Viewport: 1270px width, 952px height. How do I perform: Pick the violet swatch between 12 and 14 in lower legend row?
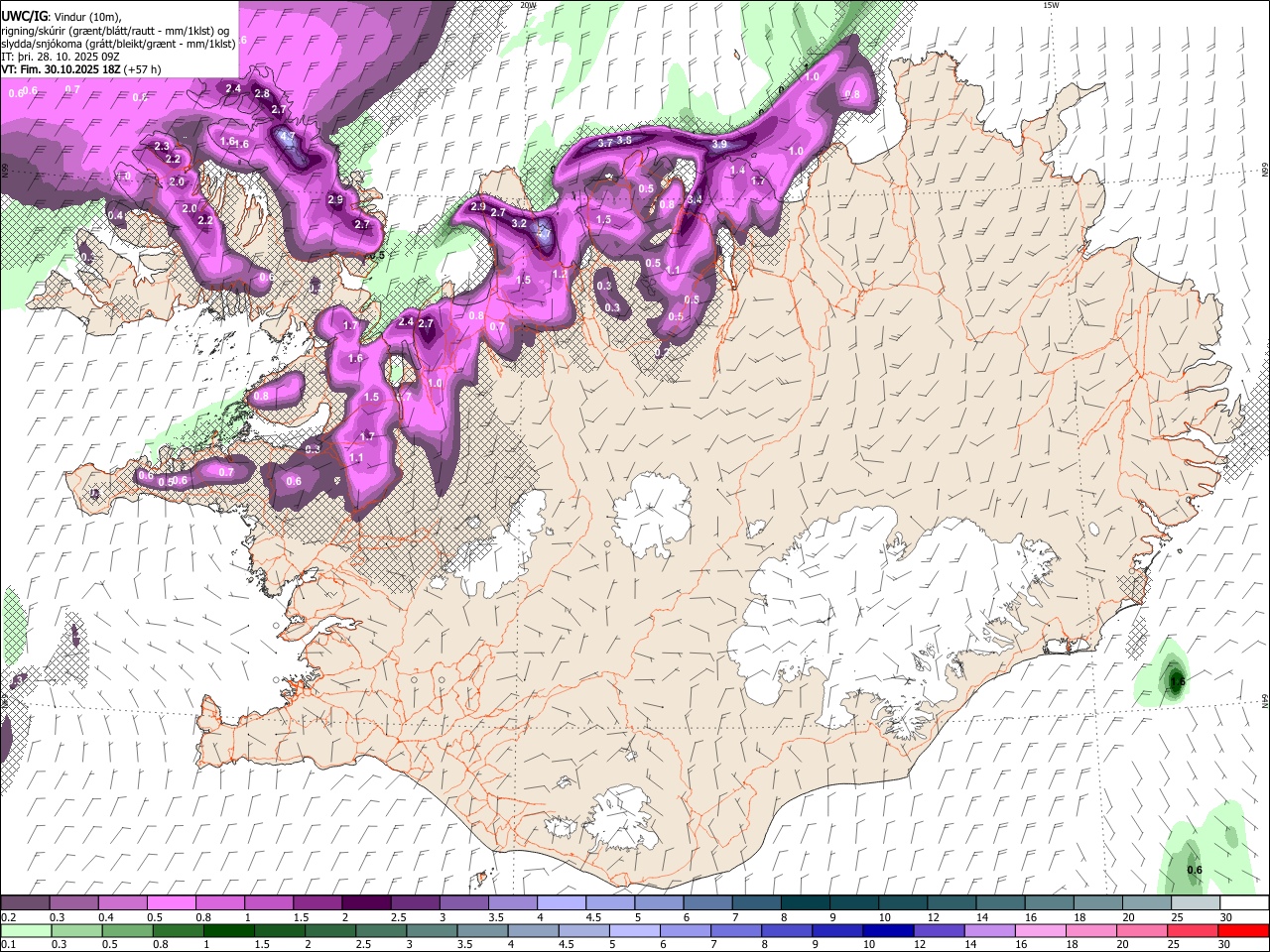click(940, 930)
